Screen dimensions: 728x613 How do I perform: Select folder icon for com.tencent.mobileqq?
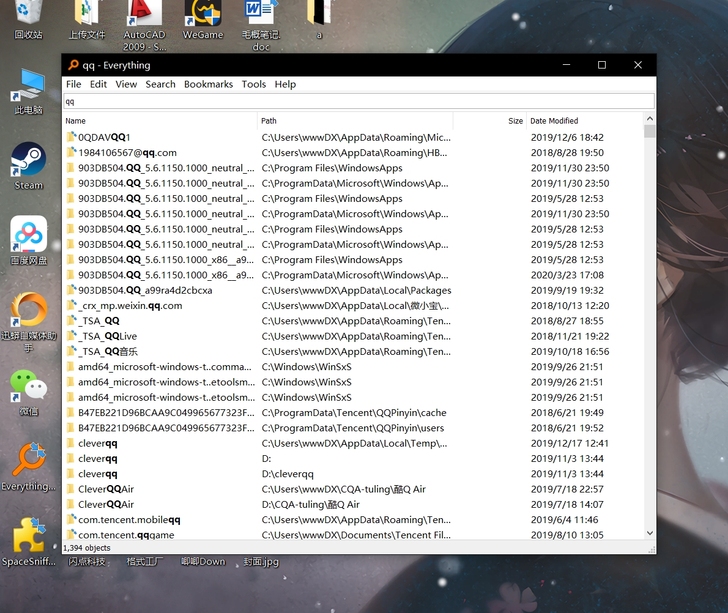pyautogui.click(x=71, y=519)
